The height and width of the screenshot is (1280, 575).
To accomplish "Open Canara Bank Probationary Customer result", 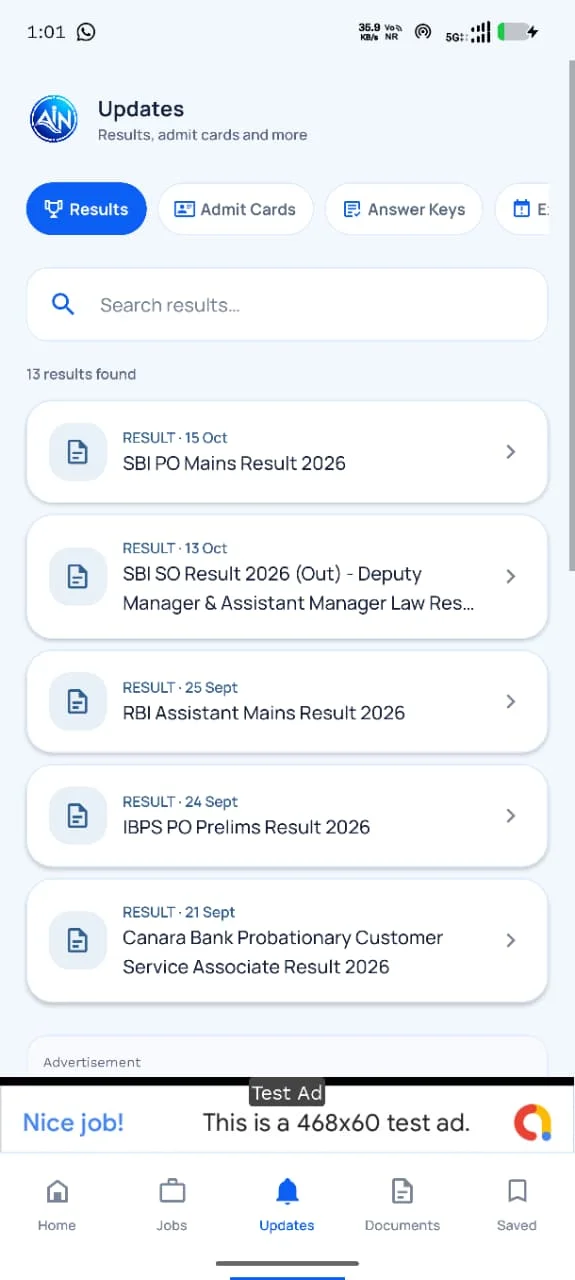I will [x=287, y=941].
